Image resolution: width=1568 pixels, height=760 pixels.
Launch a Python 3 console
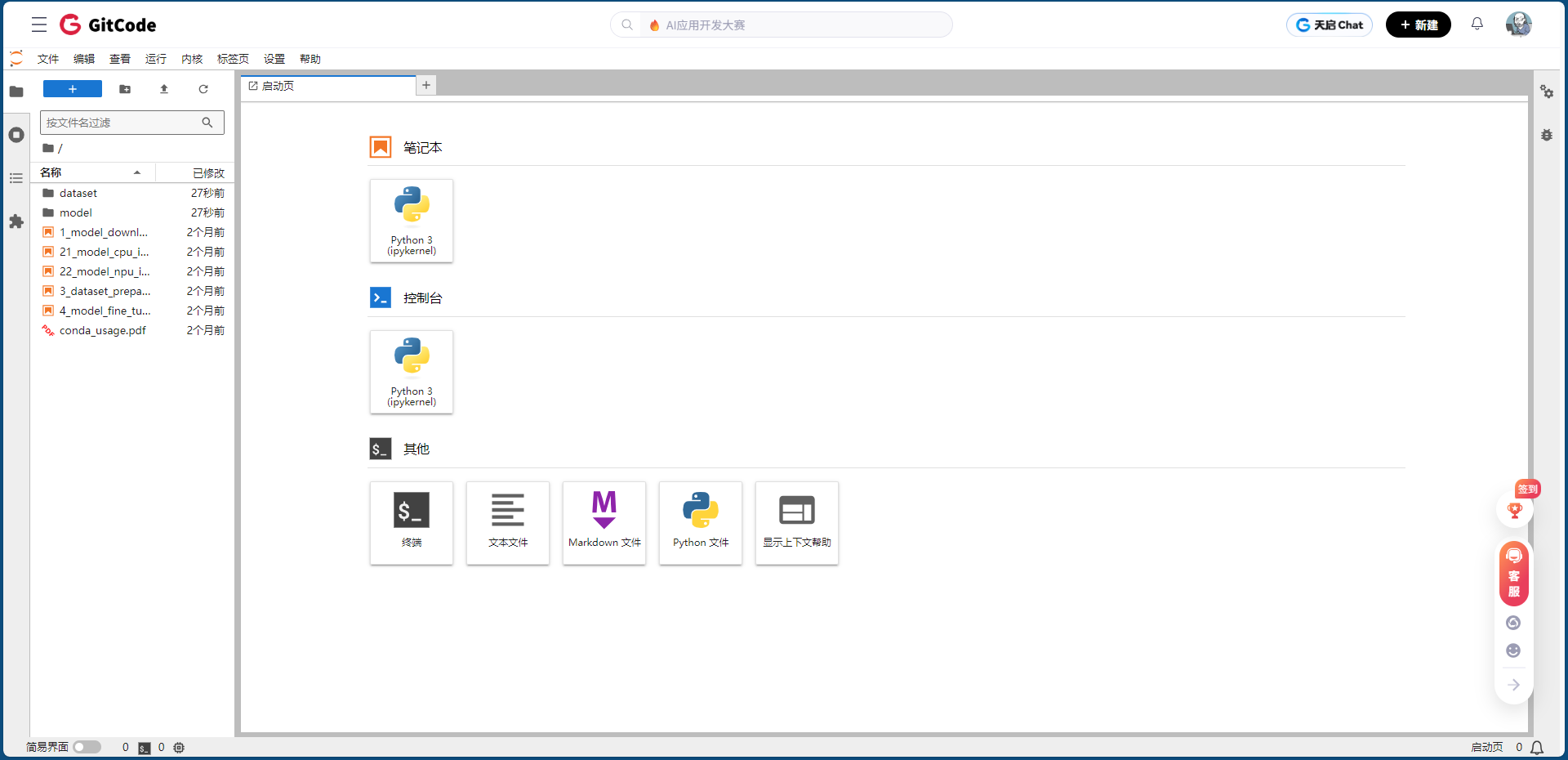coord(412,372)
